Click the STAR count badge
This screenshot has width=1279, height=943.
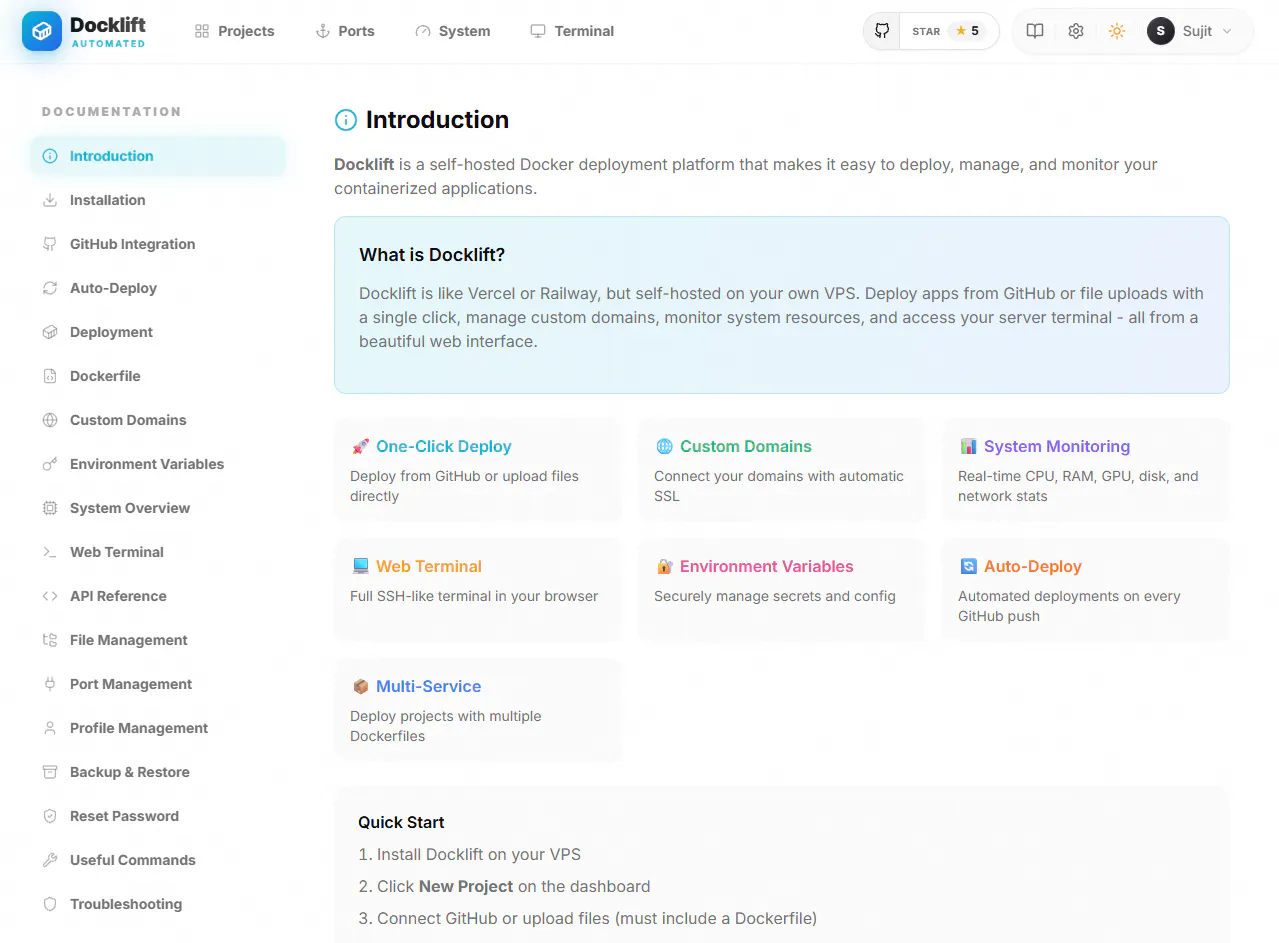(x=967, y=31)
